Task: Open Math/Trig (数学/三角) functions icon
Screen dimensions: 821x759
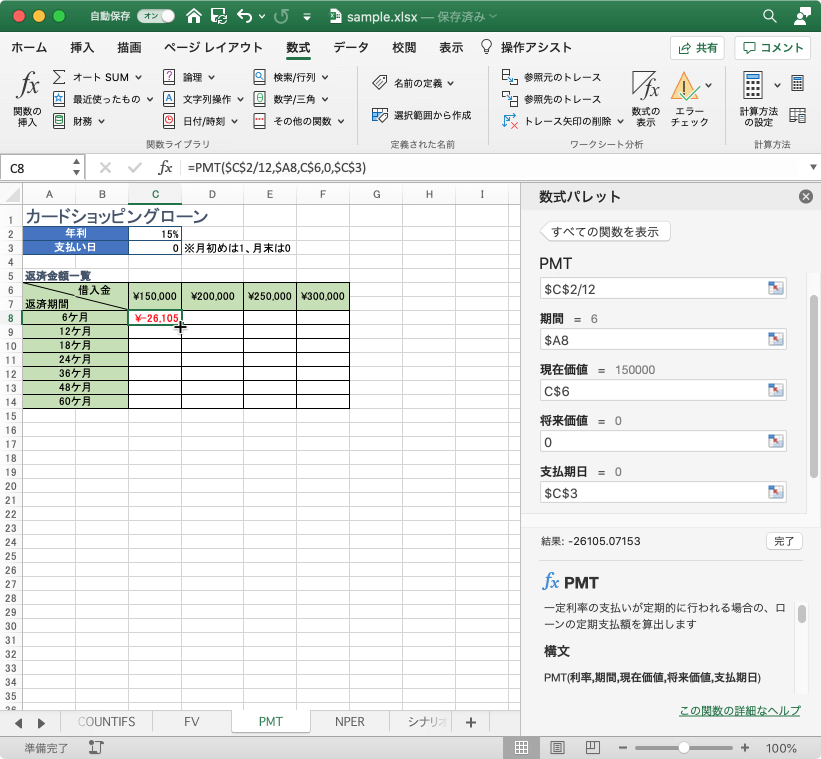Action: tap(259, 99)
